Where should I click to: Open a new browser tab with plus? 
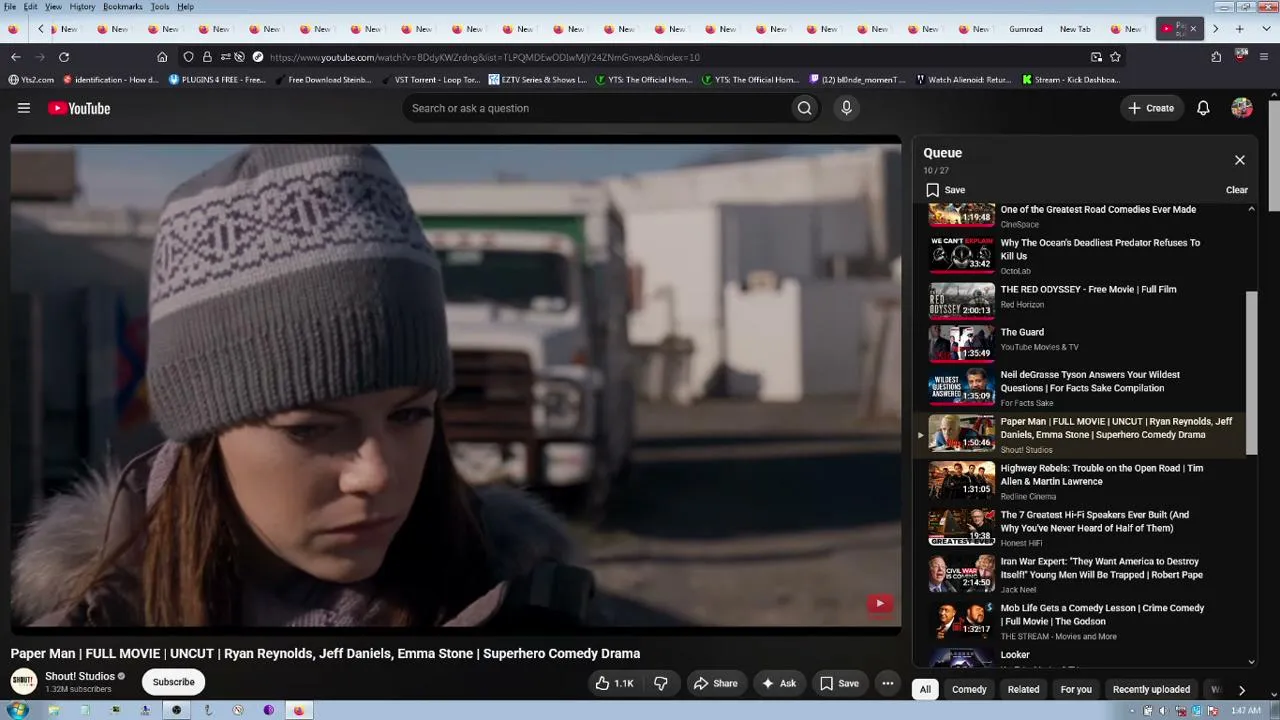(x=1239, y=29)
